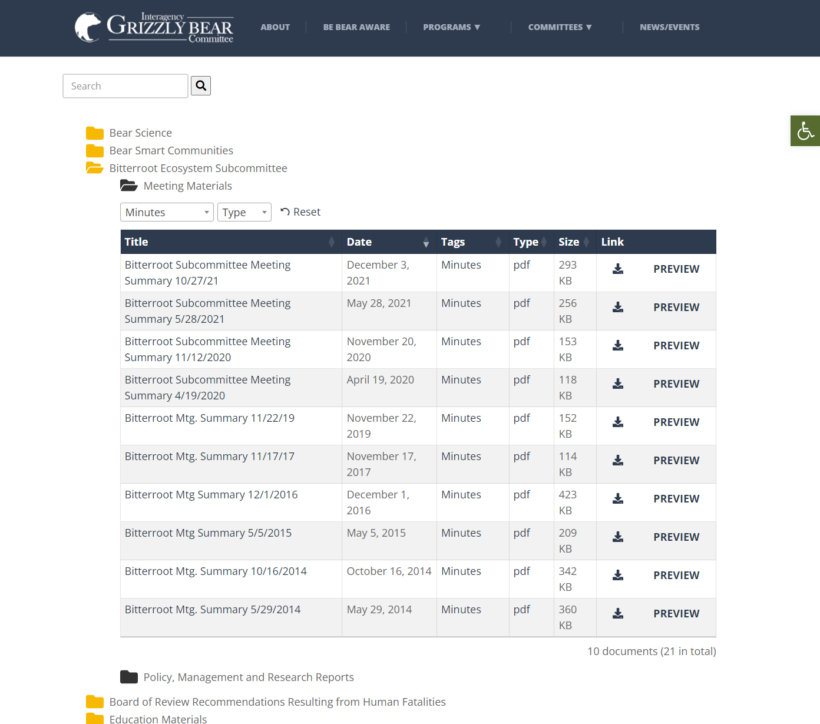Open the Minutes filter dropdown
This screenshot has height=724, width=820.
click(166, 212)
